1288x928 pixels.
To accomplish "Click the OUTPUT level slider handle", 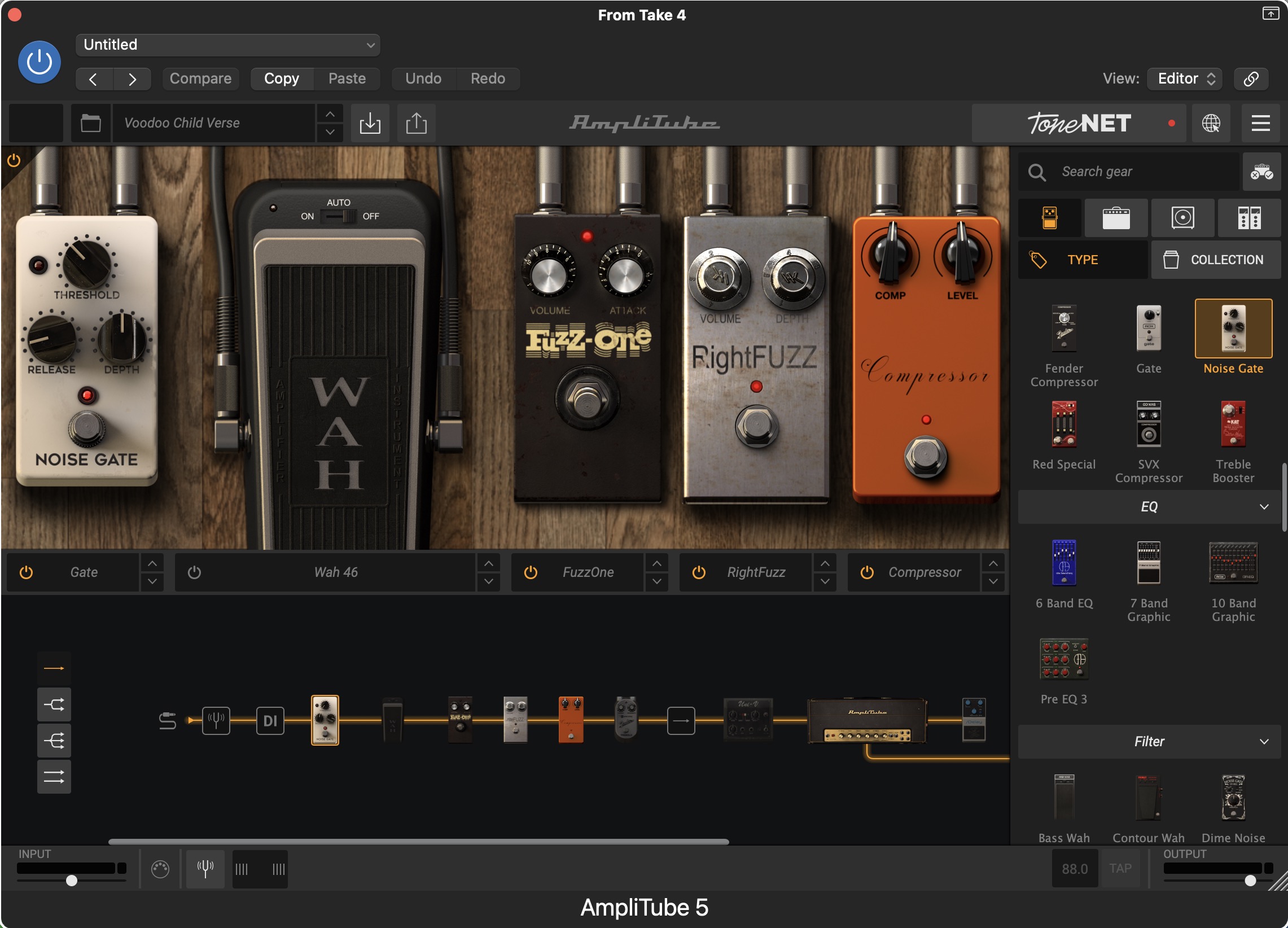I will point(1250,880).
